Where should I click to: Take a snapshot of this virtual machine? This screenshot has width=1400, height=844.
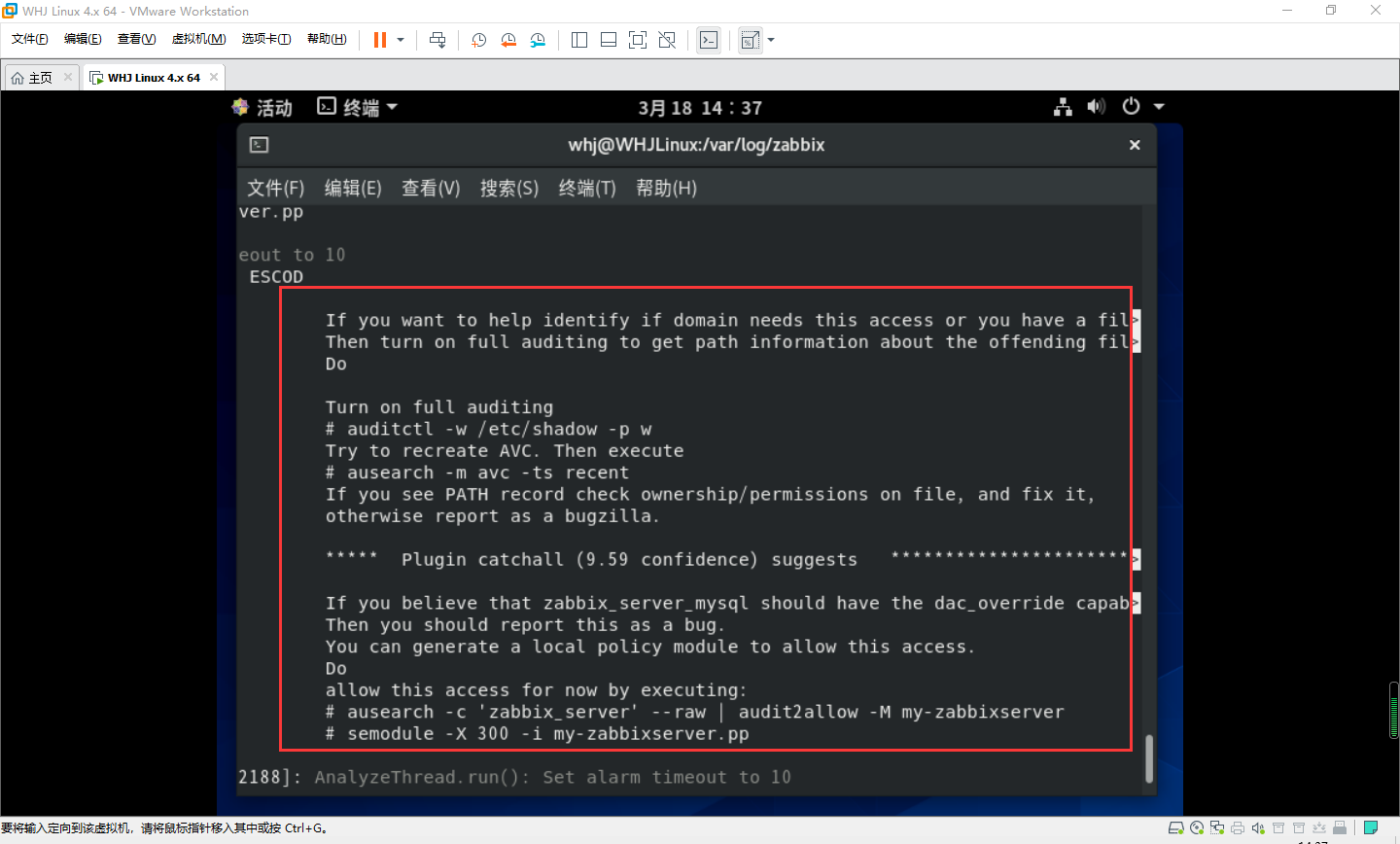[477, 40]
